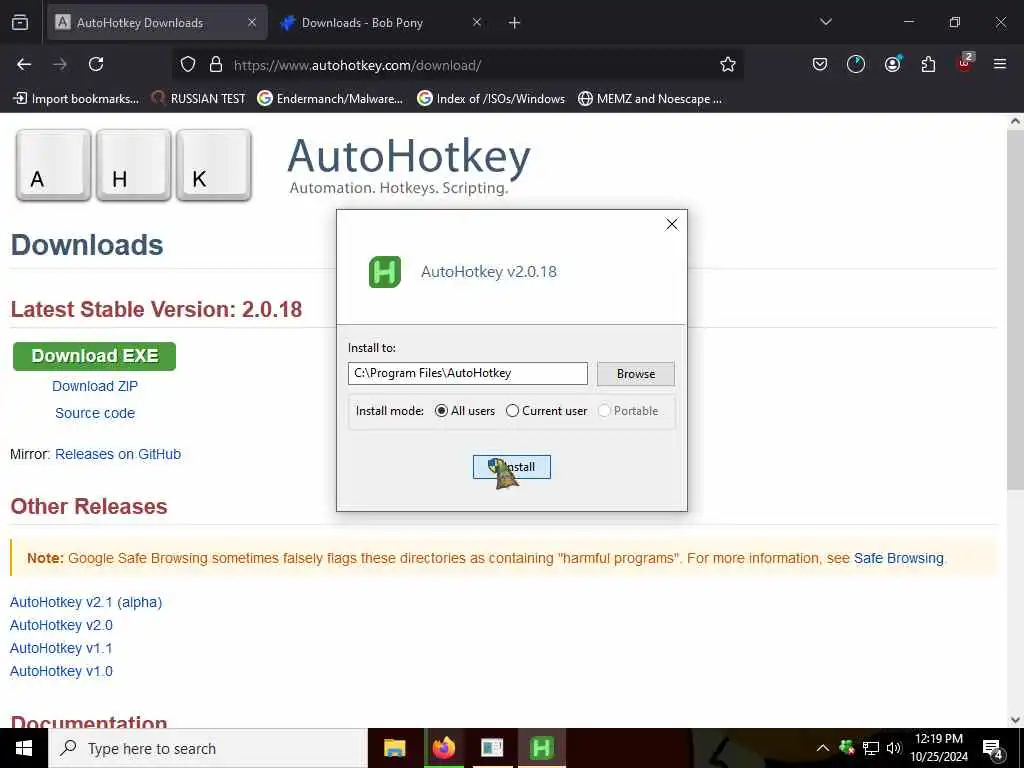Click the Install button
The image size is (1024, 768).
(512, 467)
